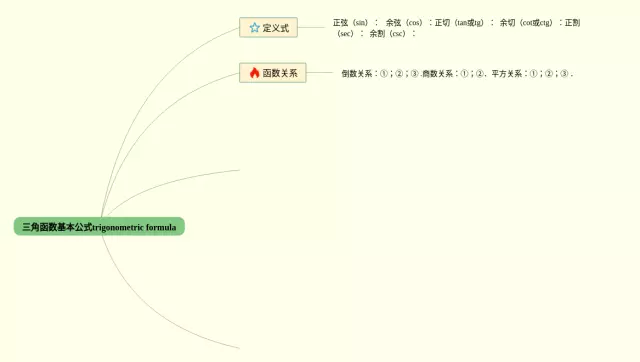This screenshot has height=362, width=640.
Task: Select the 函数关系 topic node
Action: pyautogui.click(x=273, y=73)
